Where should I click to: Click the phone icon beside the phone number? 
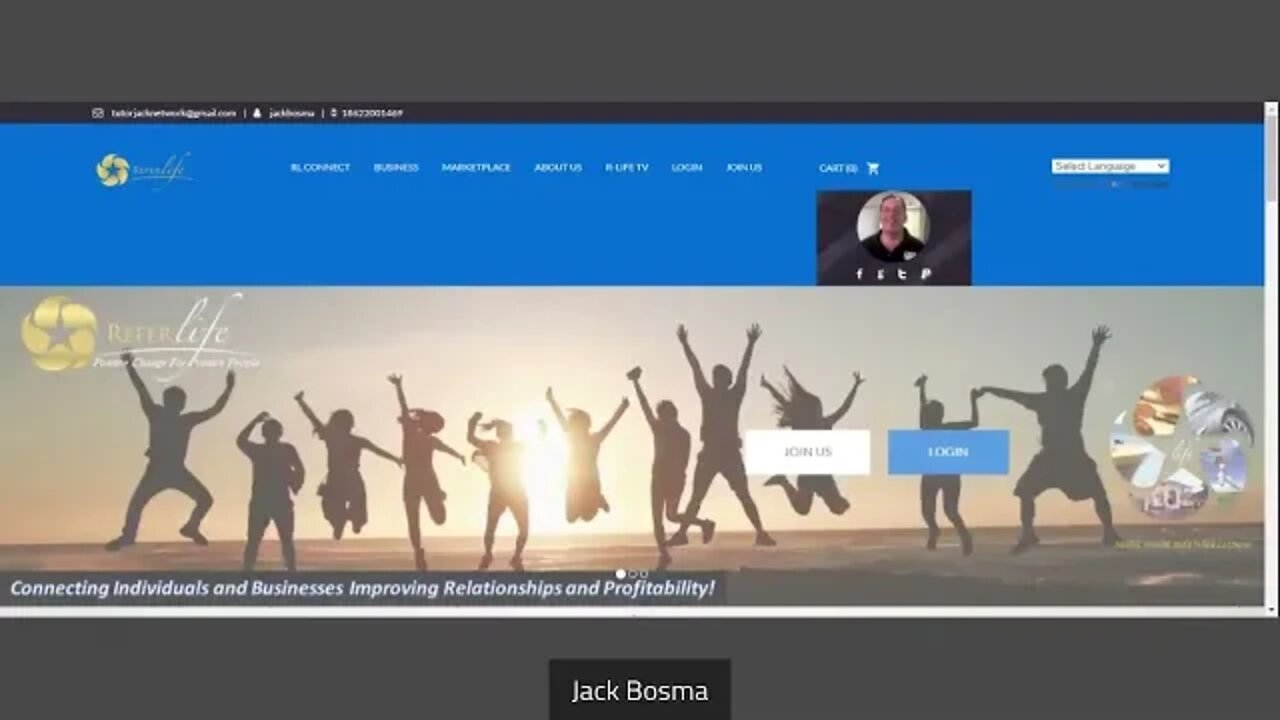click(x=334, y=113)
